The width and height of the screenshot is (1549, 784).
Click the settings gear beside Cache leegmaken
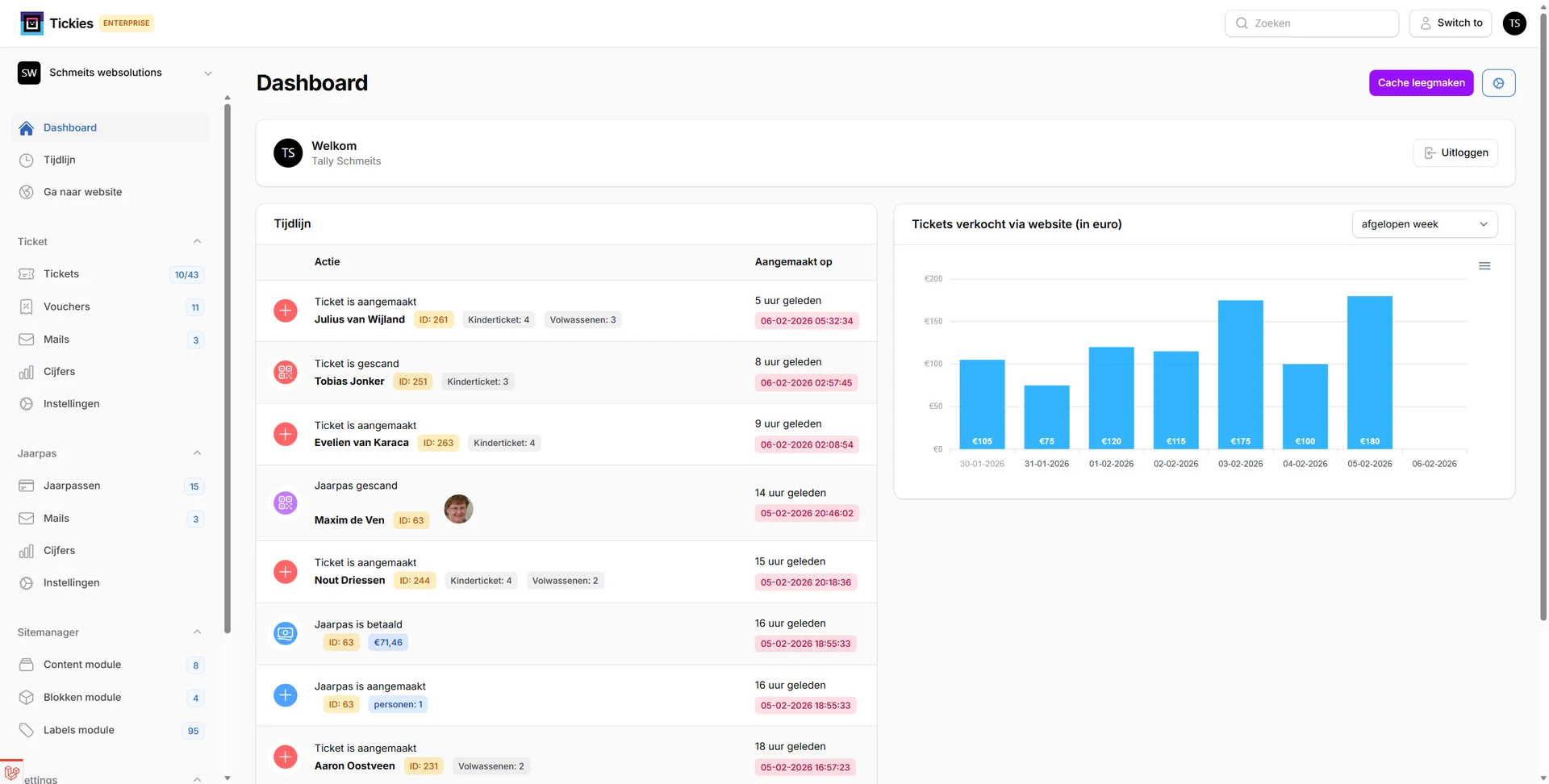[x=1499, y=82]
